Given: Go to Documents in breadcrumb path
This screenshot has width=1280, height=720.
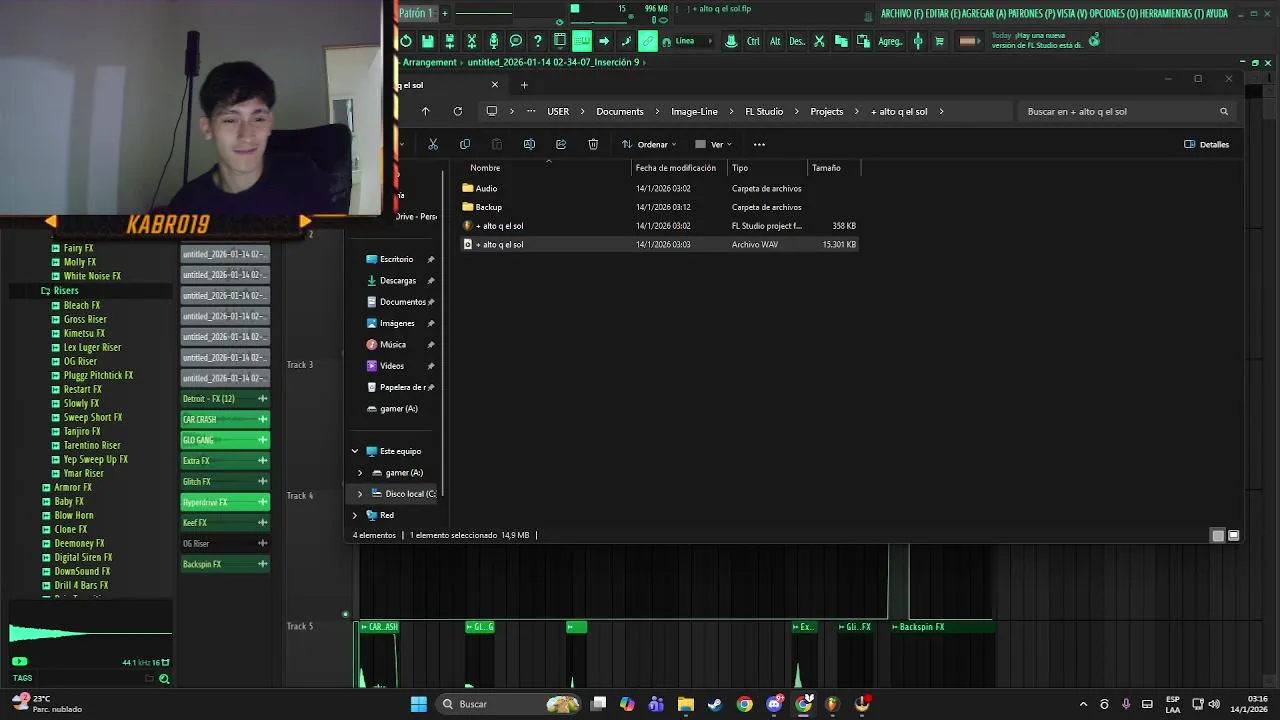Looking at the screenshot, I should click(x=620, y=111).
